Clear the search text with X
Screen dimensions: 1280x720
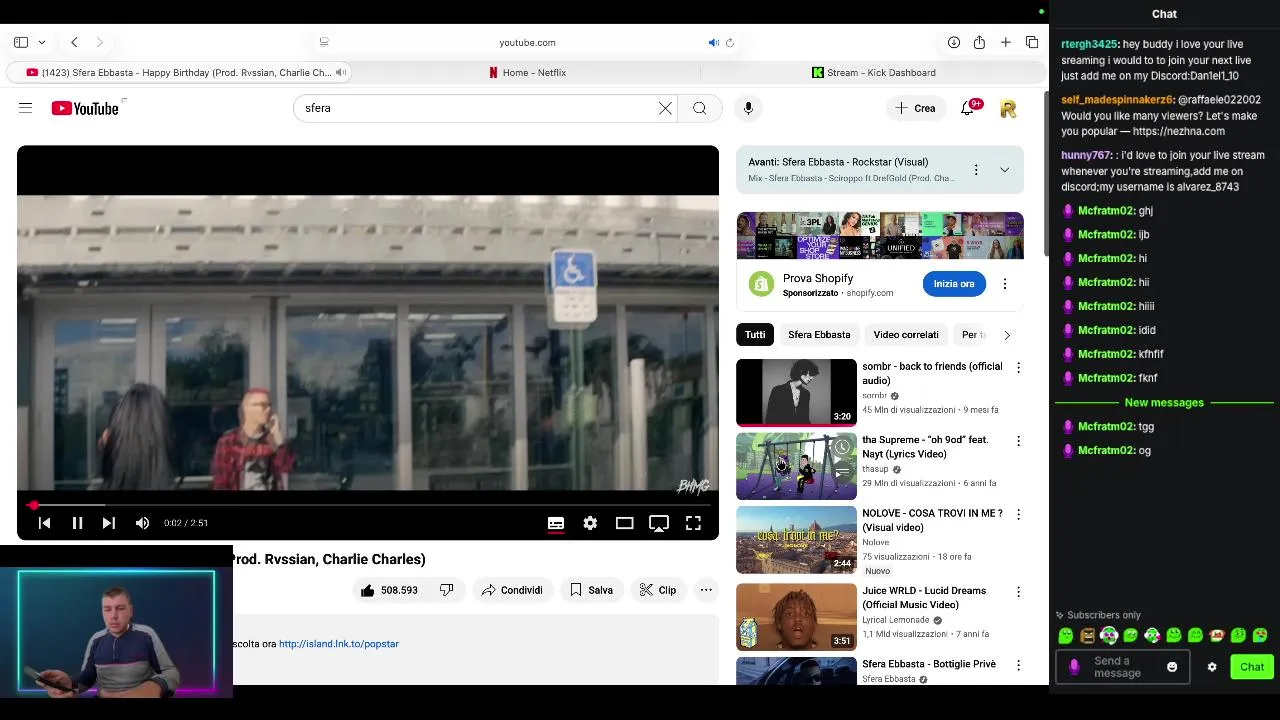point(665,108)
